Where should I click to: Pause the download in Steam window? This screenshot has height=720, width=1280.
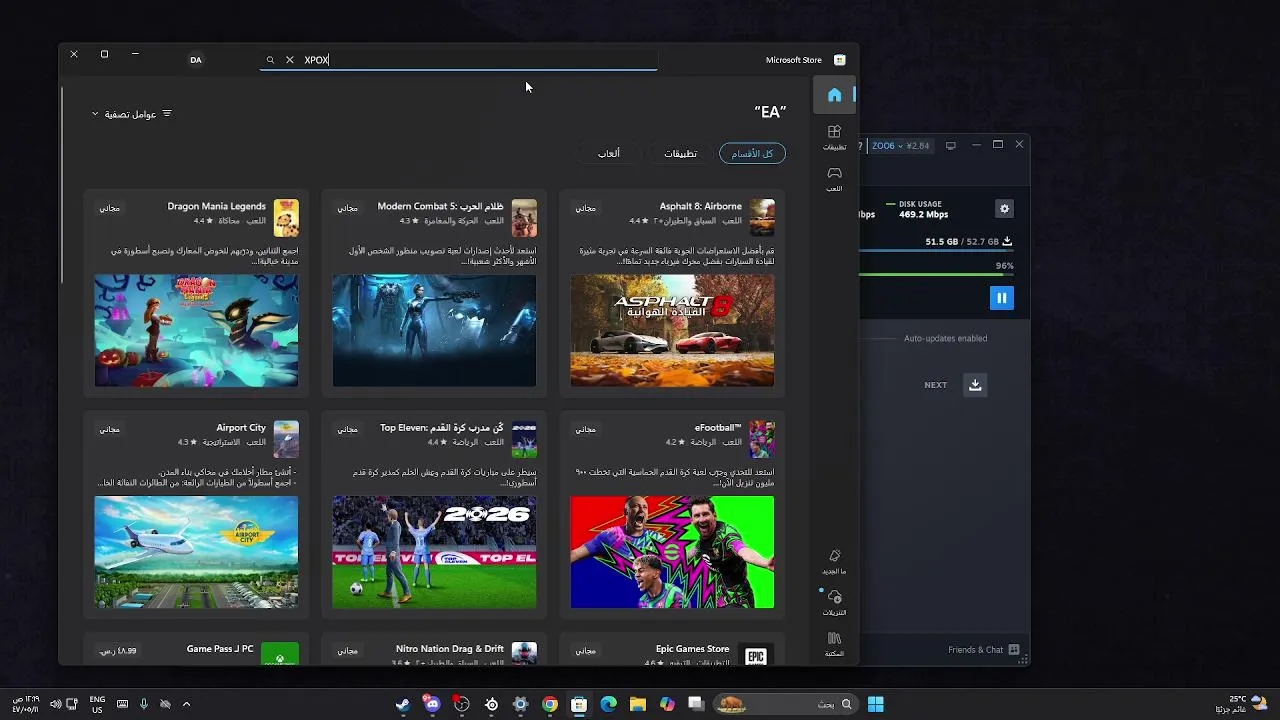tap(1001, 298)
